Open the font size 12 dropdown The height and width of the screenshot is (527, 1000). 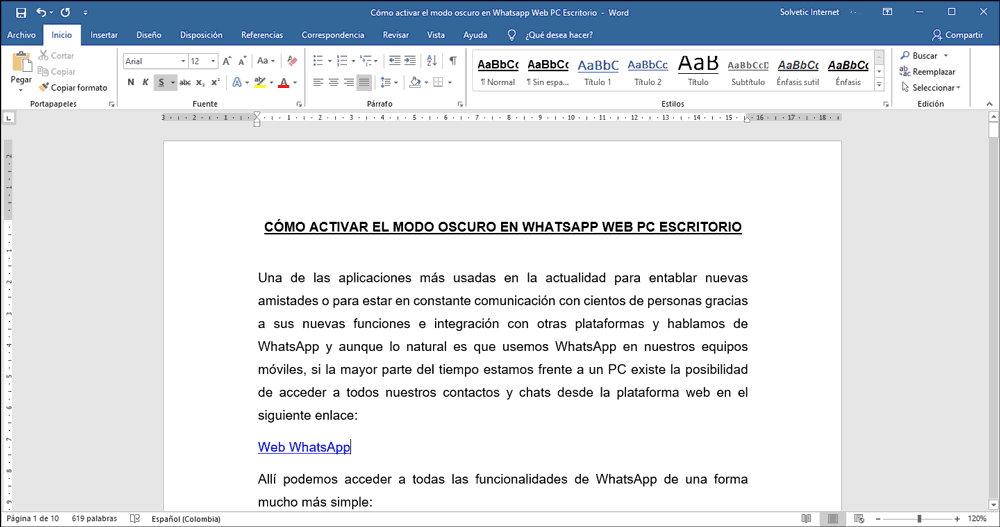coord(213,61)
